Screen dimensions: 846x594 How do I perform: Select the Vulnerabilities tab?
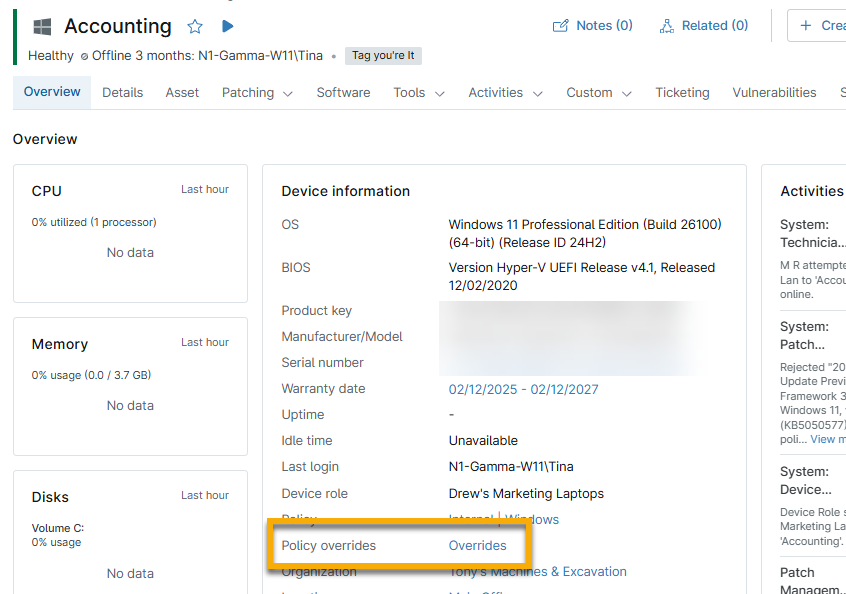(x=774, y=92)
